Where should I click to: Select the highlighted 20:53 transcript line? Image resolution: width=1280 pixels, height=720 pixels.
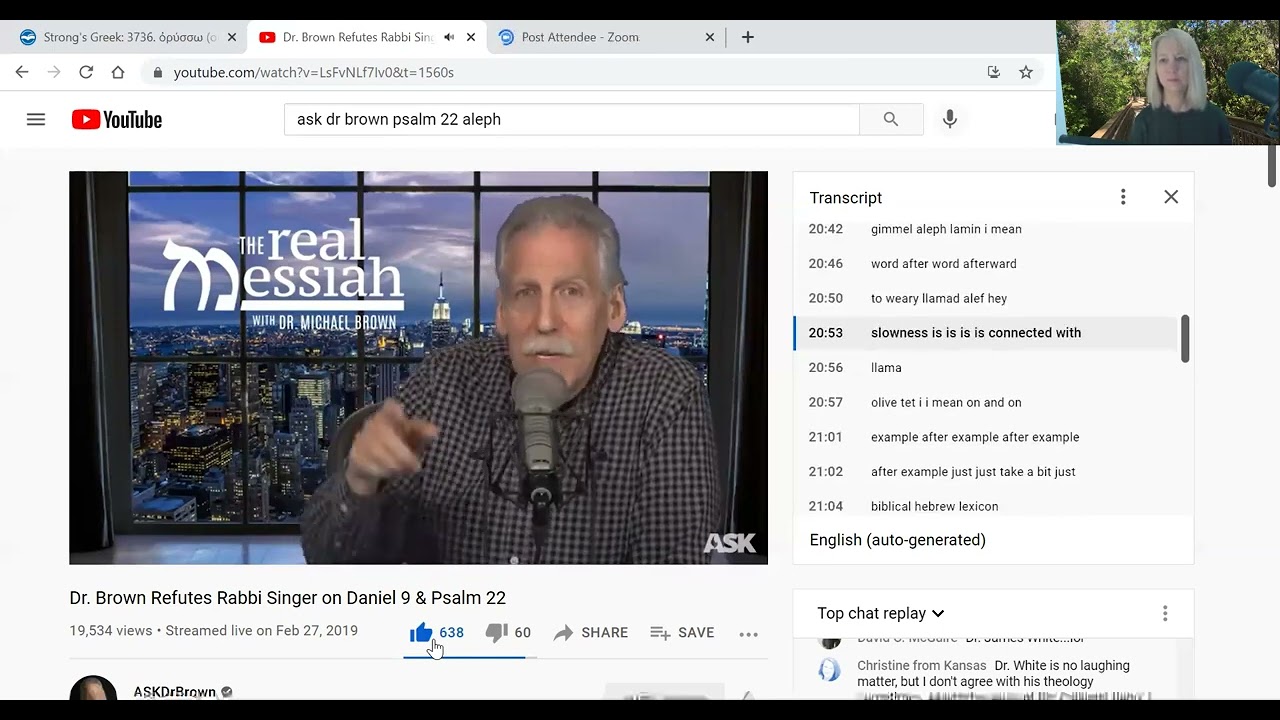985,333
